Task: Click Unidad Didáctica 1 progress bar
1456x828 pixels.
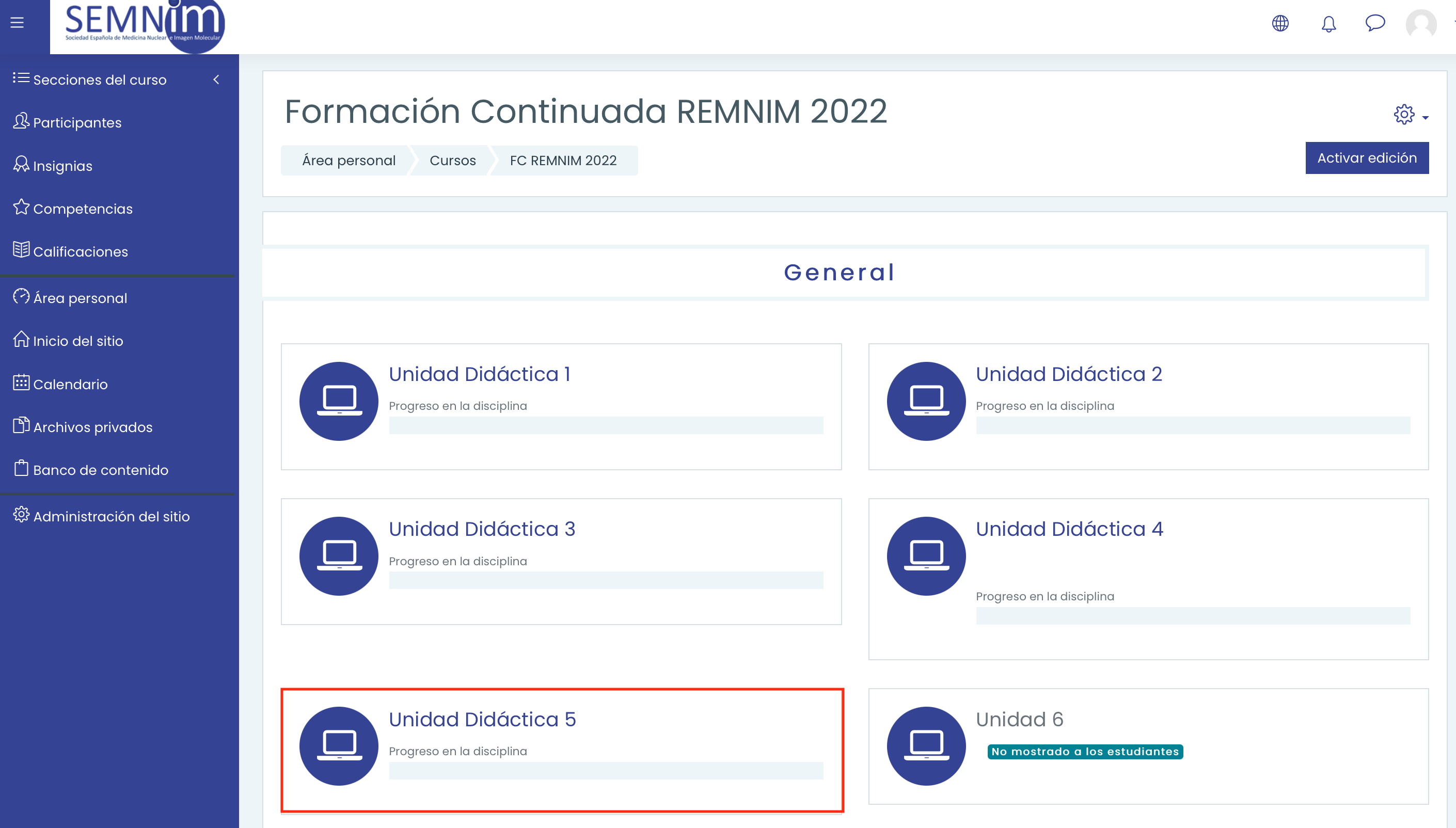Action: click(x=606, y=425)
